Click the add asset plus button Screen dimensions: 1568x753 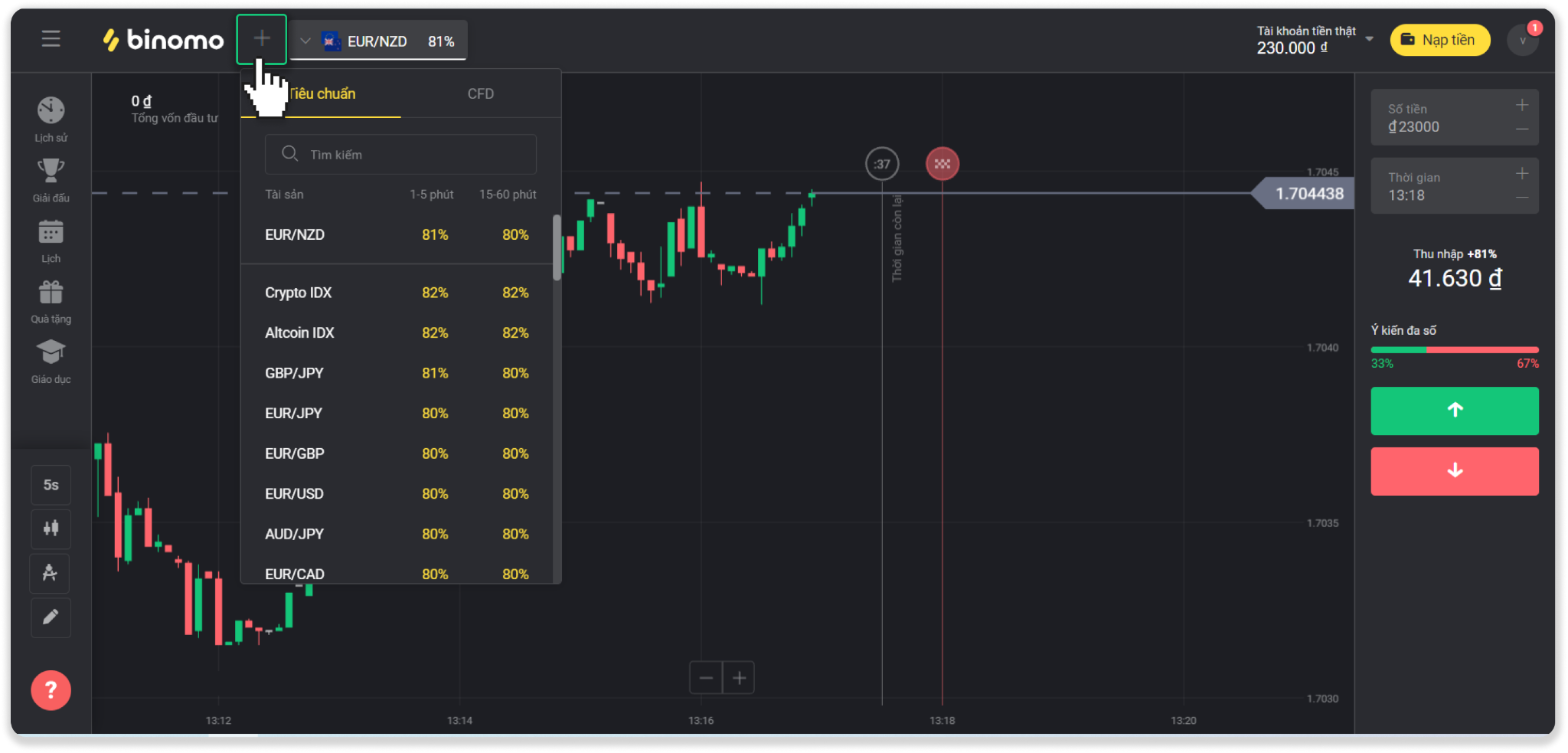(262, 39)
